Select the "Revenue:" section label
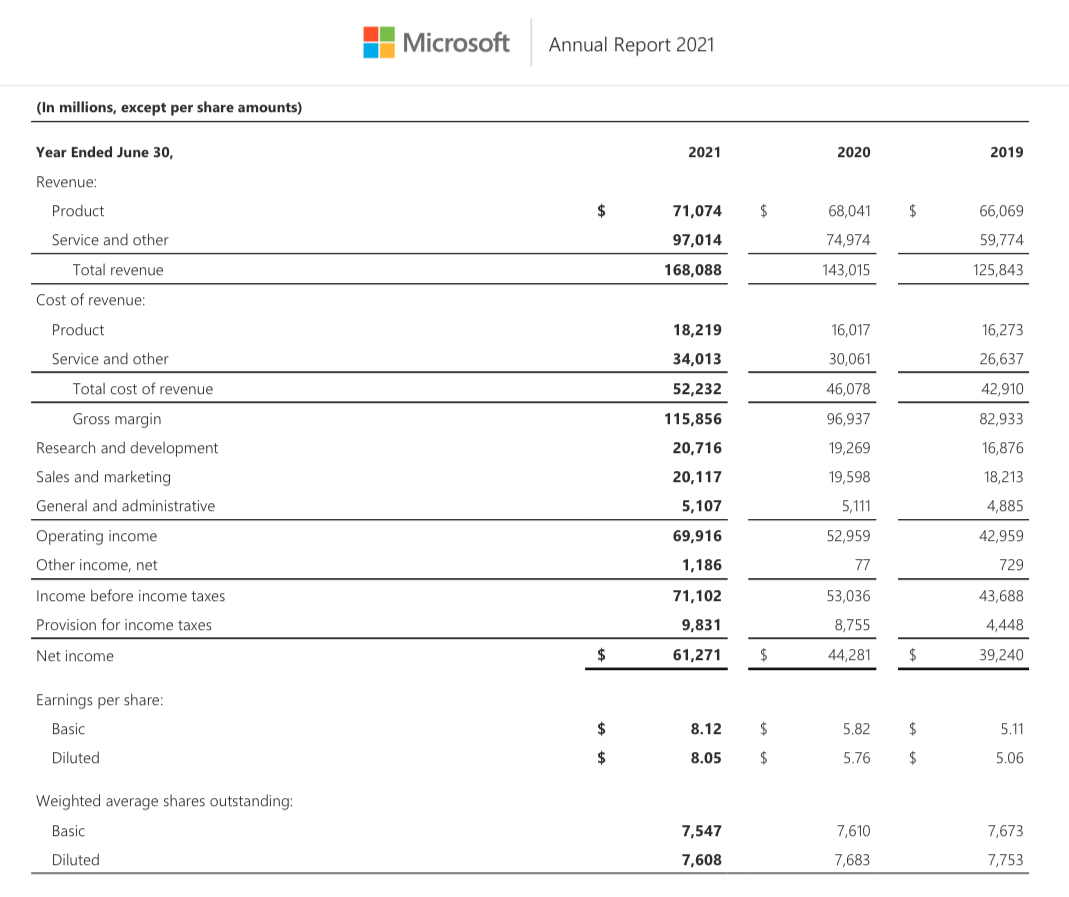This screenshot has width=1069, height=897. 67,182
